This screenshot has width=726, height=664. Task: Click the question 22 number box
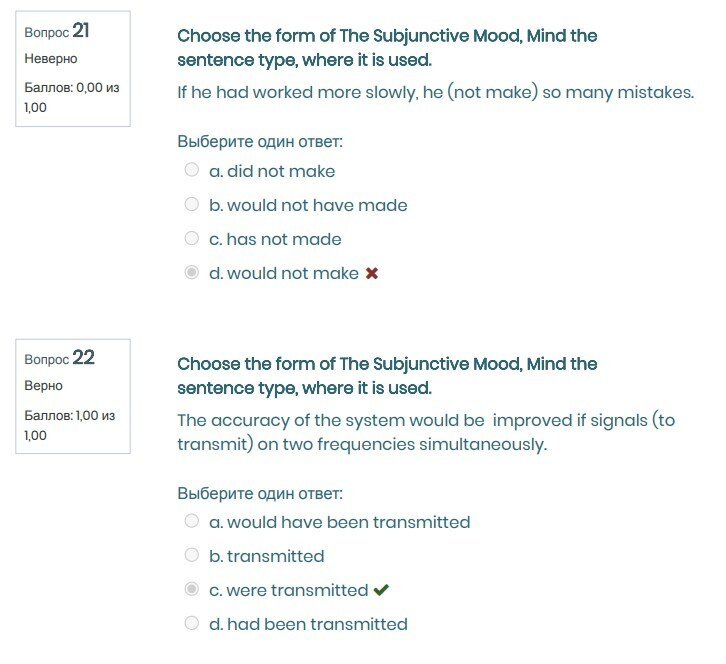click(73, 396)
